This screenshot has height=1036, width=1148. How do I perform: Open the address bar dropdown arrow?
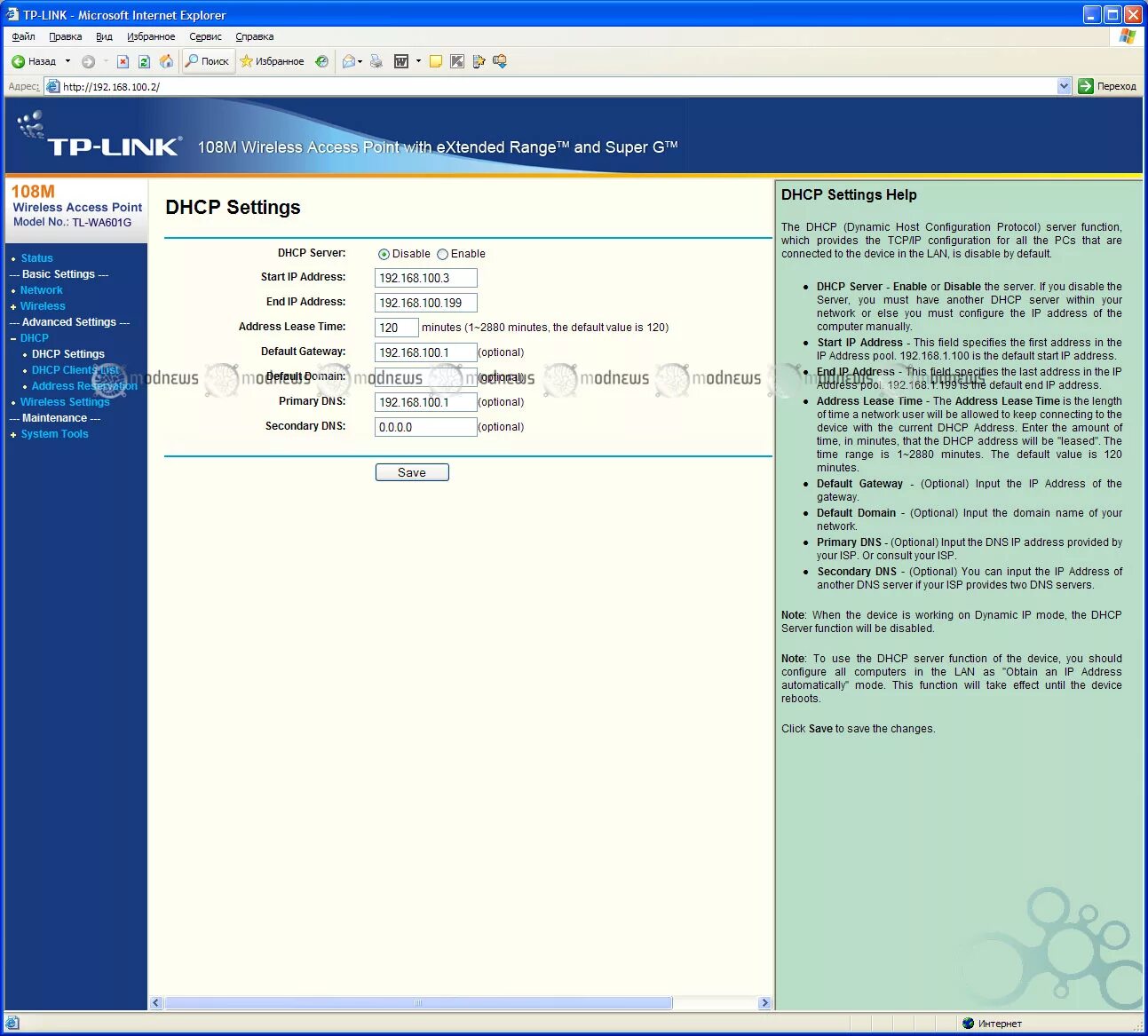pyautogui.click(x=1065, y=85)
